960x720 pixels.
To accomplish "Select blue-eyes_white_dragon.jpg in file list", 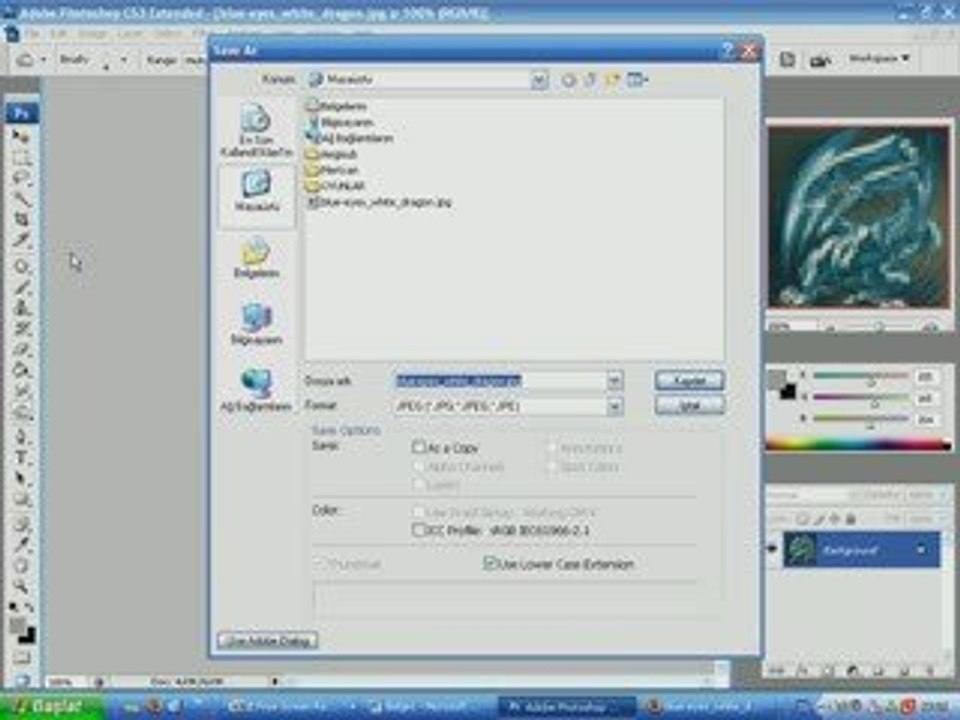I will click(380, 202).
